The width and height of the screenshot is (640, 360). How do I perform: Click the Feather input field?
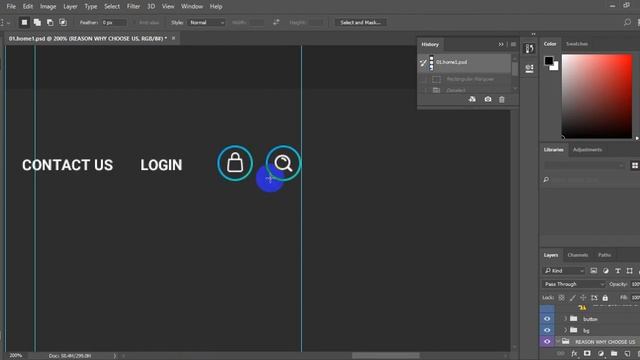pyautogui.click(x=114, y=22)
